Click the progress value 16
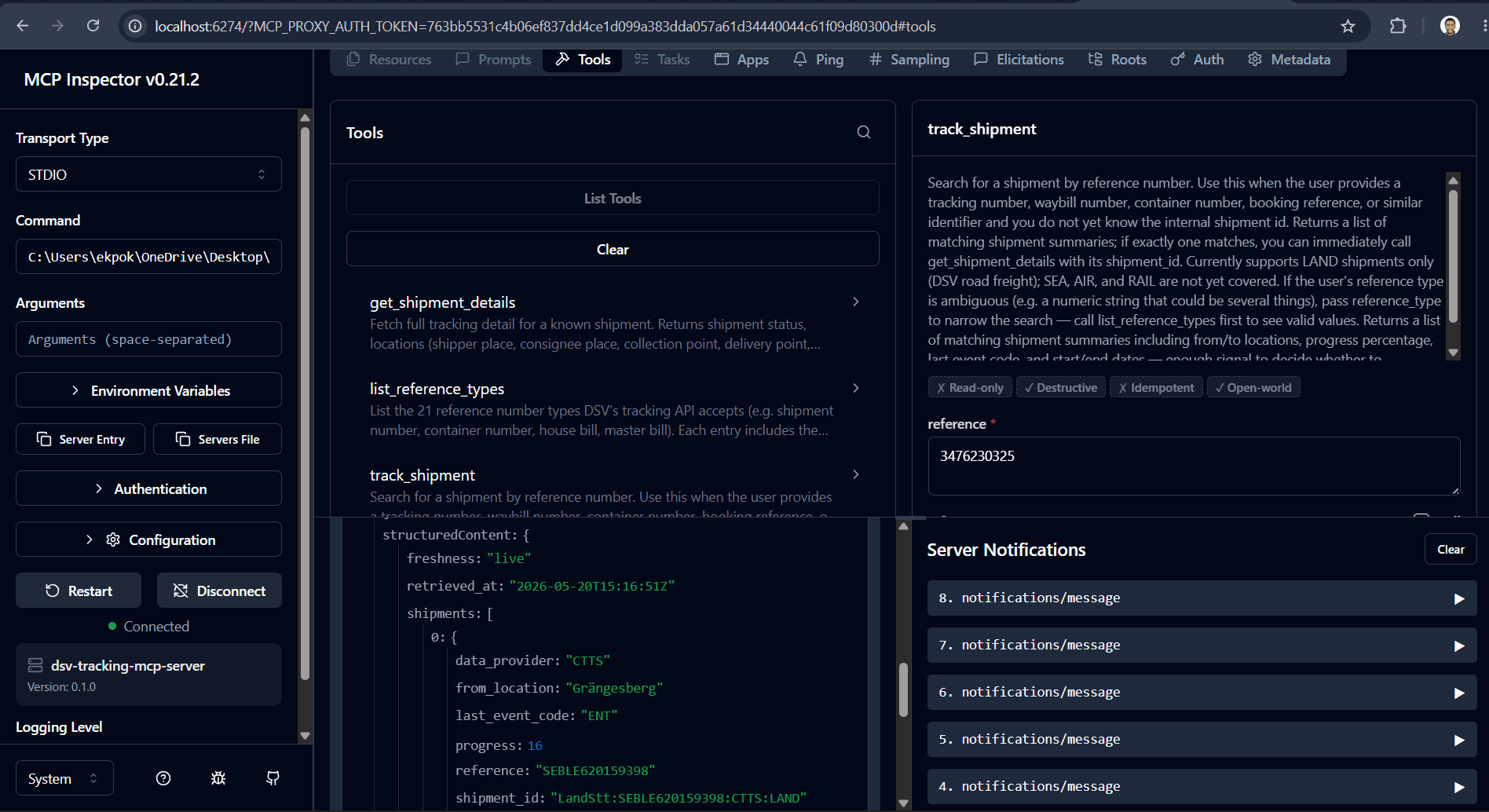The image size is (1489, 812). 535,745
